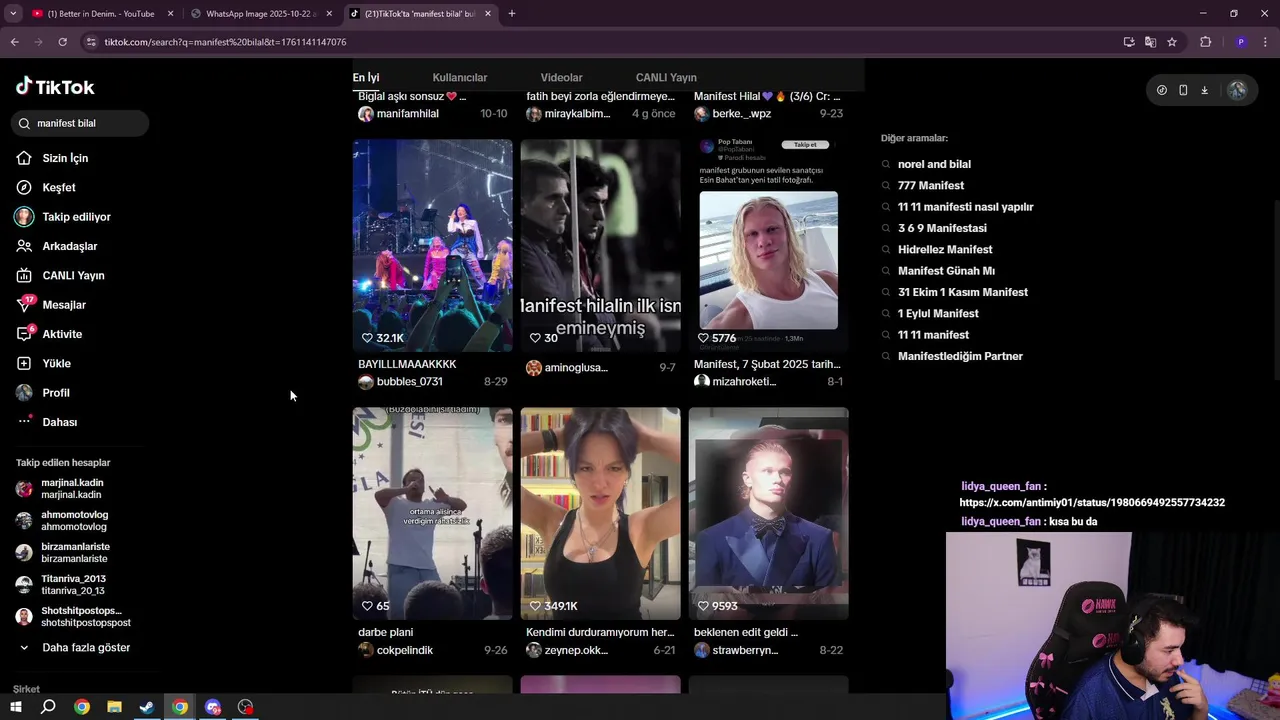This screenshot has height=720, width=1280.
Task: Open a new browser tab
Action: point(512,14)
